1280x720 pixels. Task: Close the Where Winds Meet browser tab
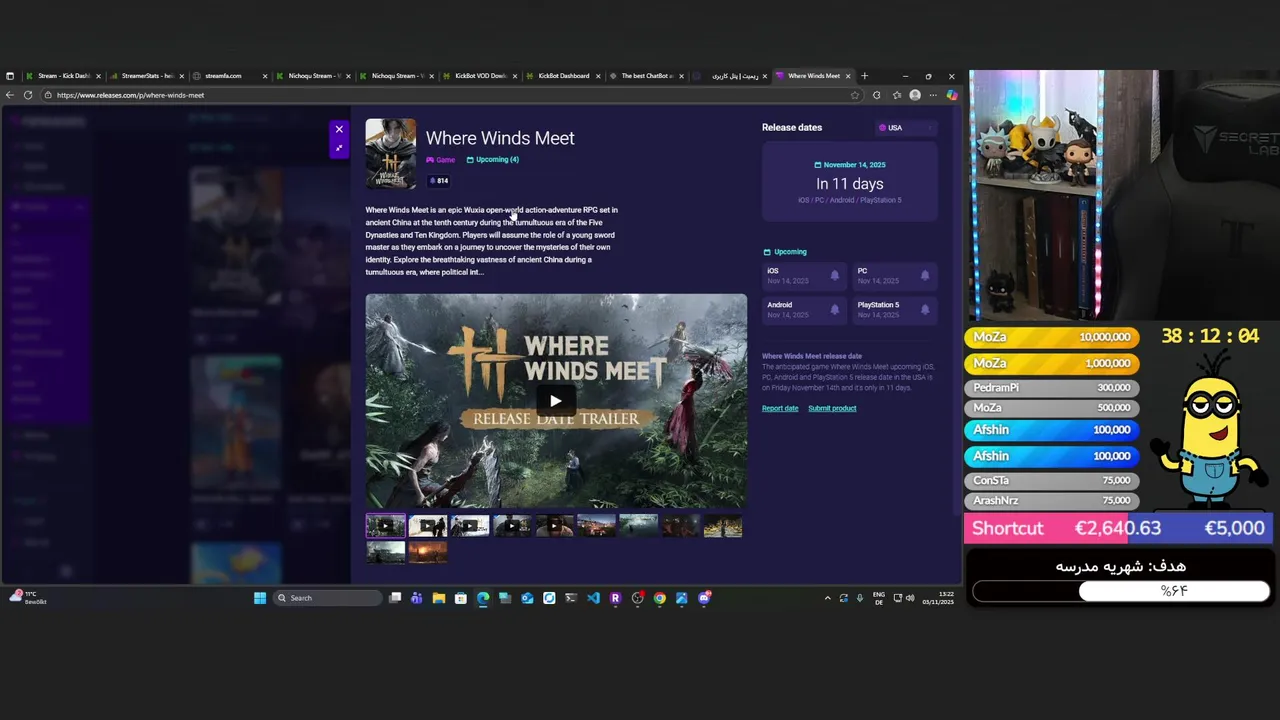click(x=848, y=76)
